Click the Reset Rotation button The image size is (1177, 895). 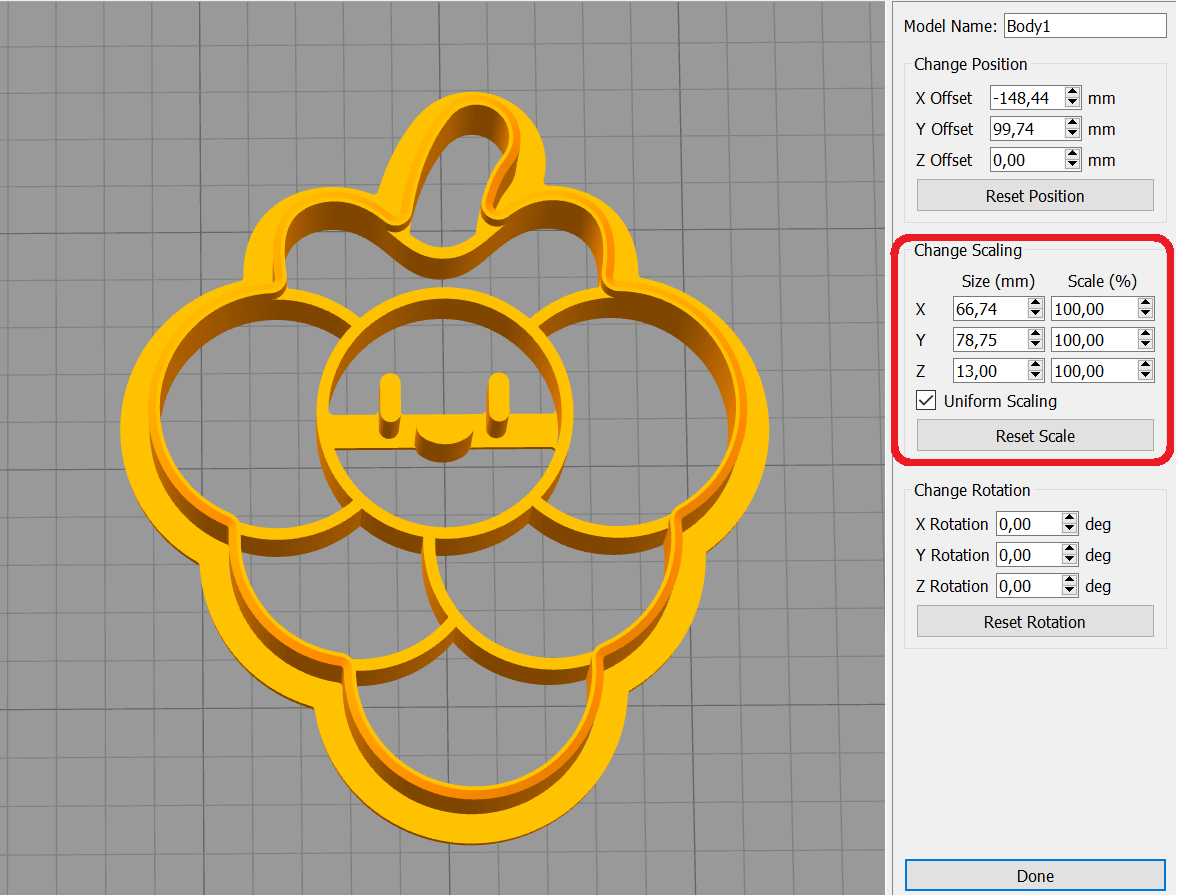point(1035,622)
